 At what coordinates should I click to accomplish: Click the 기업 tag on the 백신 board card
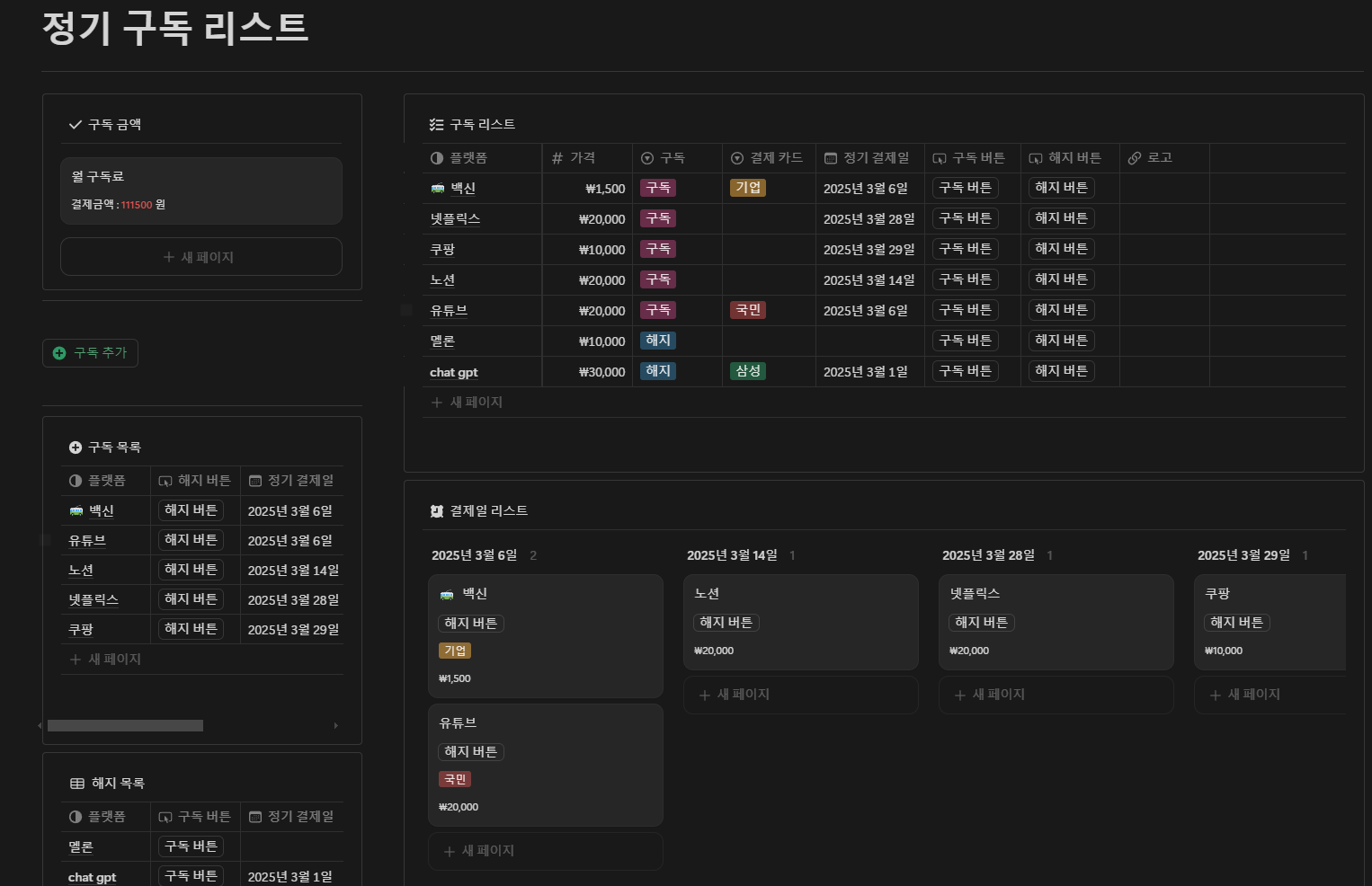pos(455,651)
